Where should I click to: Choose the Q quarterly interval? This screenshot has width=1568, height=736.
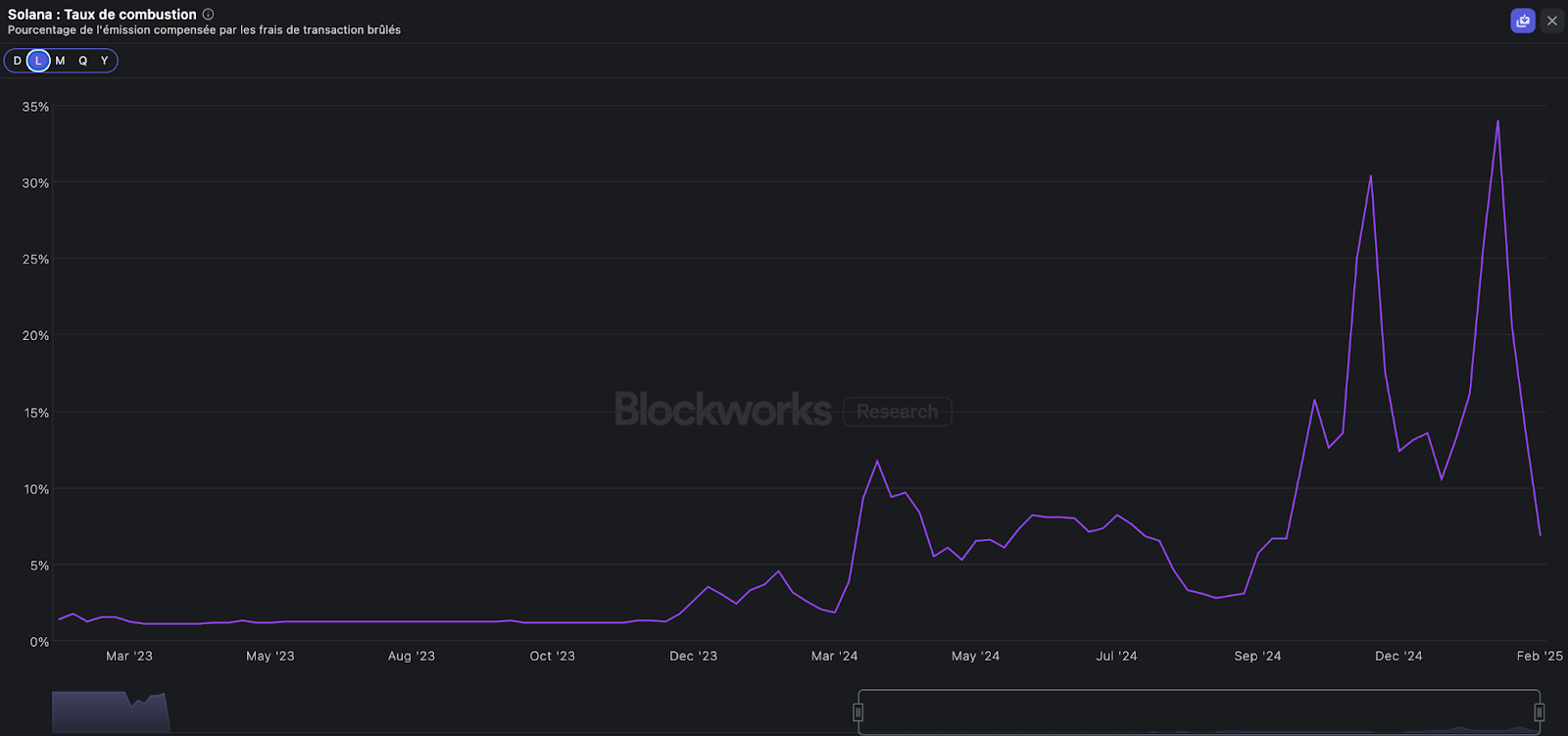point(82,61)
